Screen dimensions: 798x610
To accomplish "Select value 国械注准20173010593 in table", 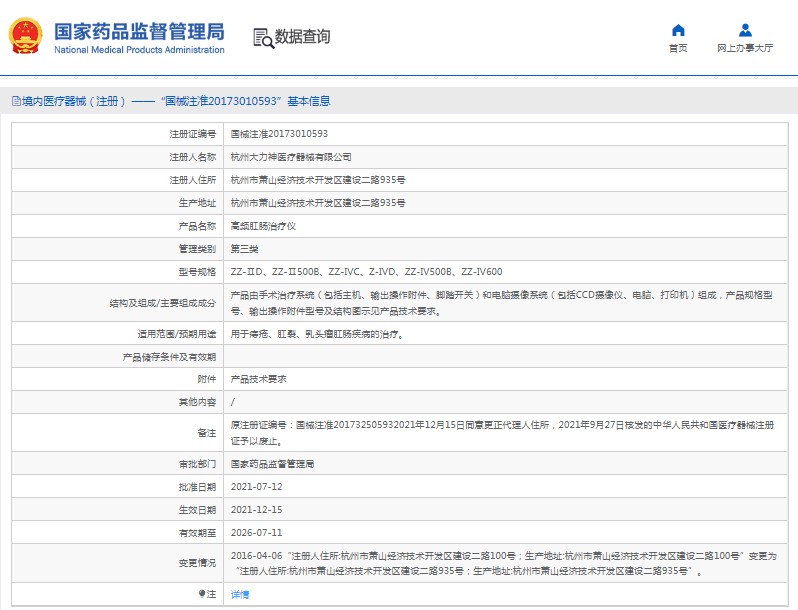I will pos(279,134).
